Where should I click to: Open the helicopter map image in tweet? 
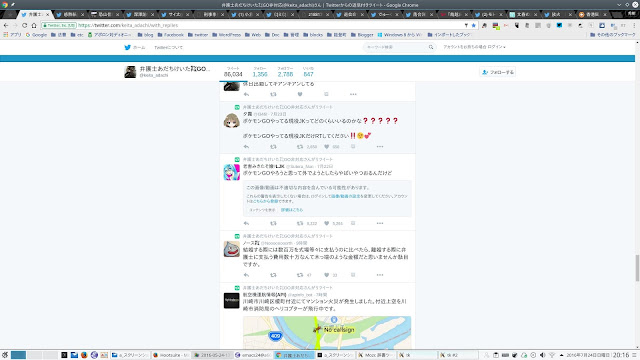click(x=327, y=332)
